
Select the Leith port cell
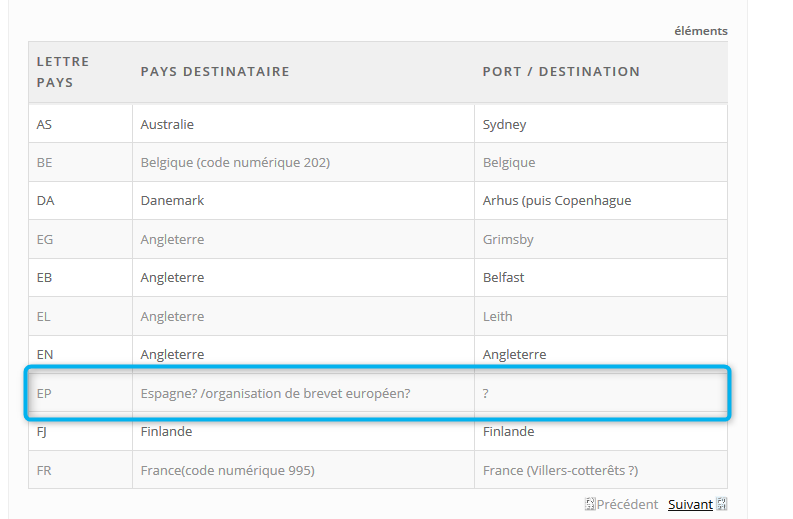coord(497,317)
